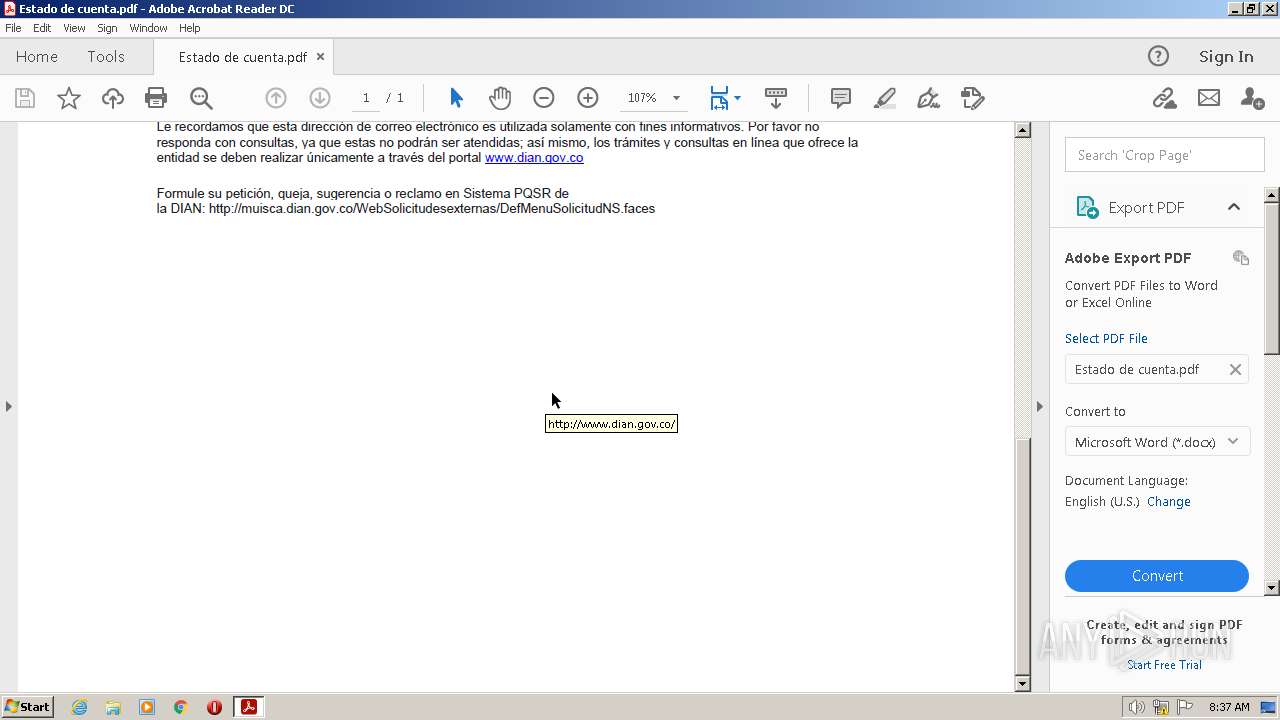
Task: Click the page number field
Action: point(366,98)
